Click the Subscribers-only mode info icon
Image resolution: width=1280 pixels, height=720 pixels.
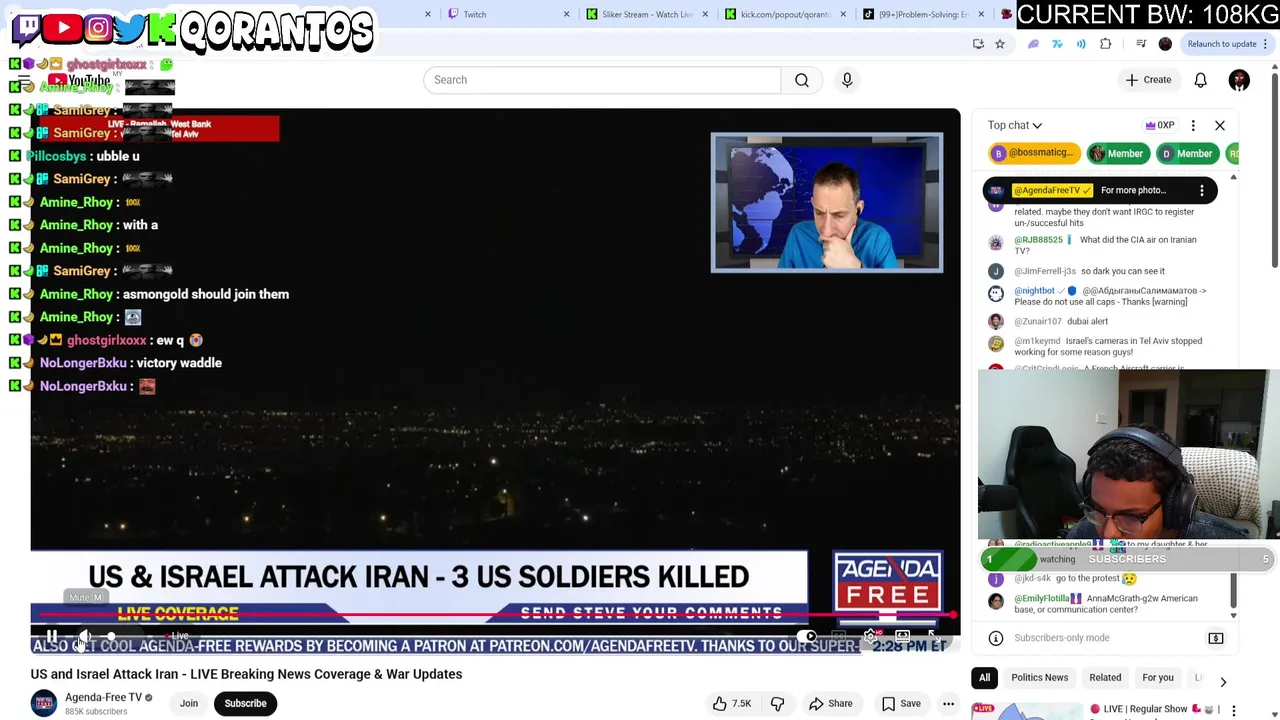996,638
